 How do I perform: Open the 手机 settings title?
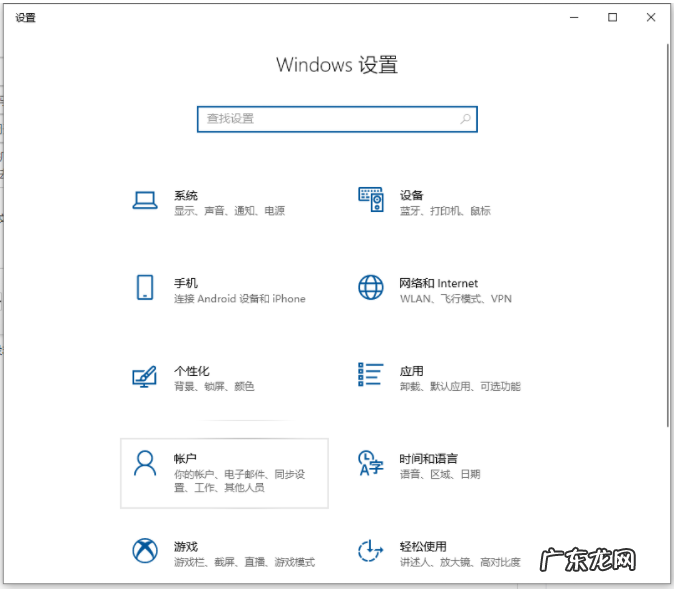click(186, 283)
